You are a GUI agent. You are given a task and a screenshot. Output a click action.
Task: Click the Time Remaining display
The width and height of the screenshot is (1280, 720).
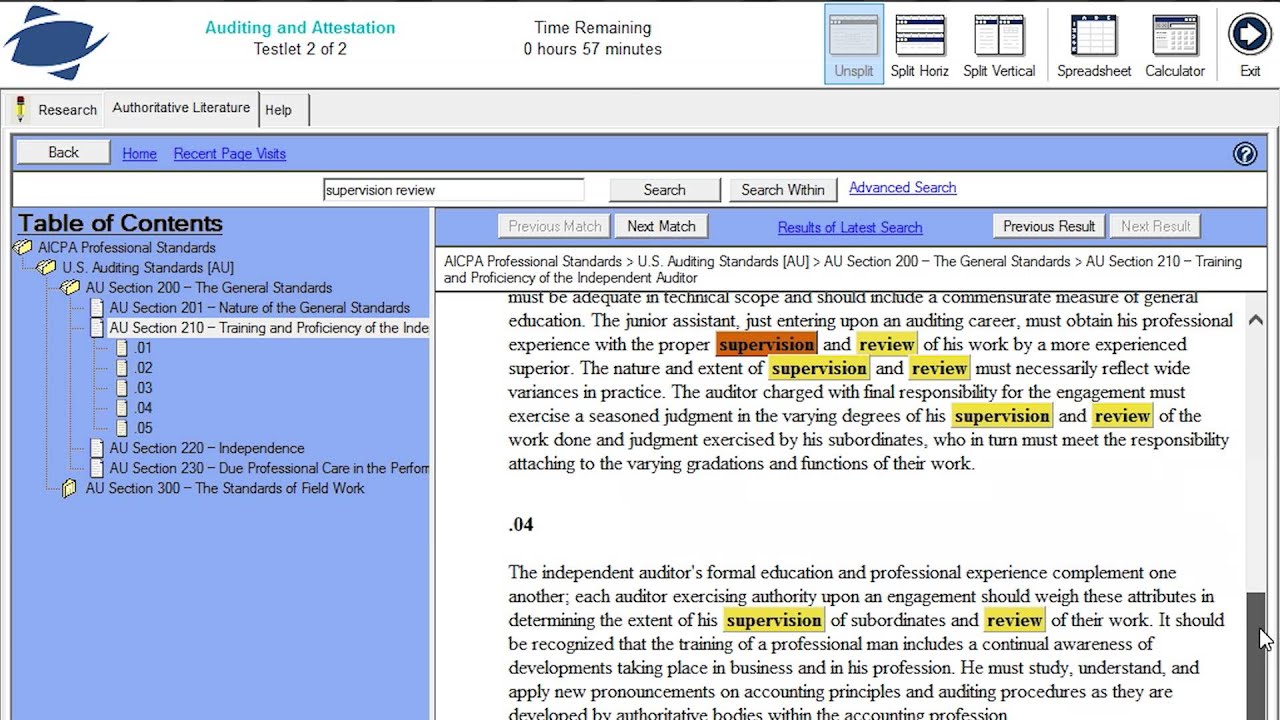point(592,38)
